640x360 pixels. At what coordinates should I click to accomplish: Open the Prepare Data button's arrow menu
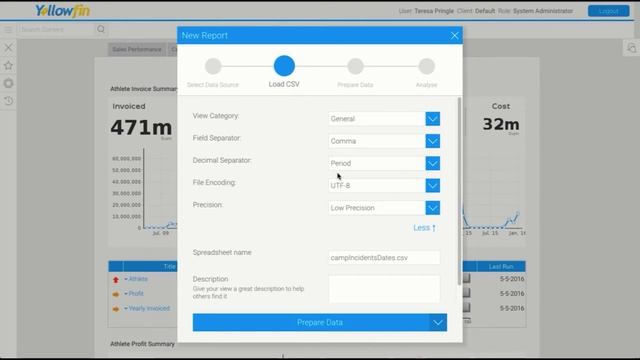click(x=438, y=322)
